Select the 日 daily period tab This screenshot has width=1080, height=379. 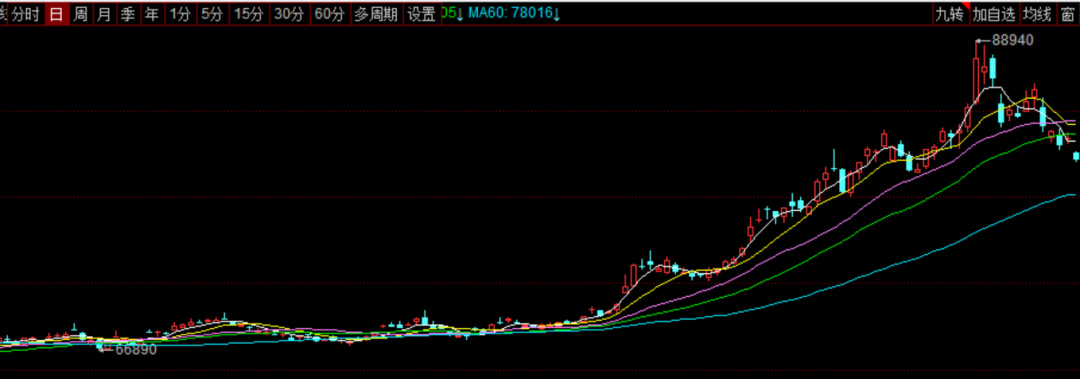coord(56,14)
